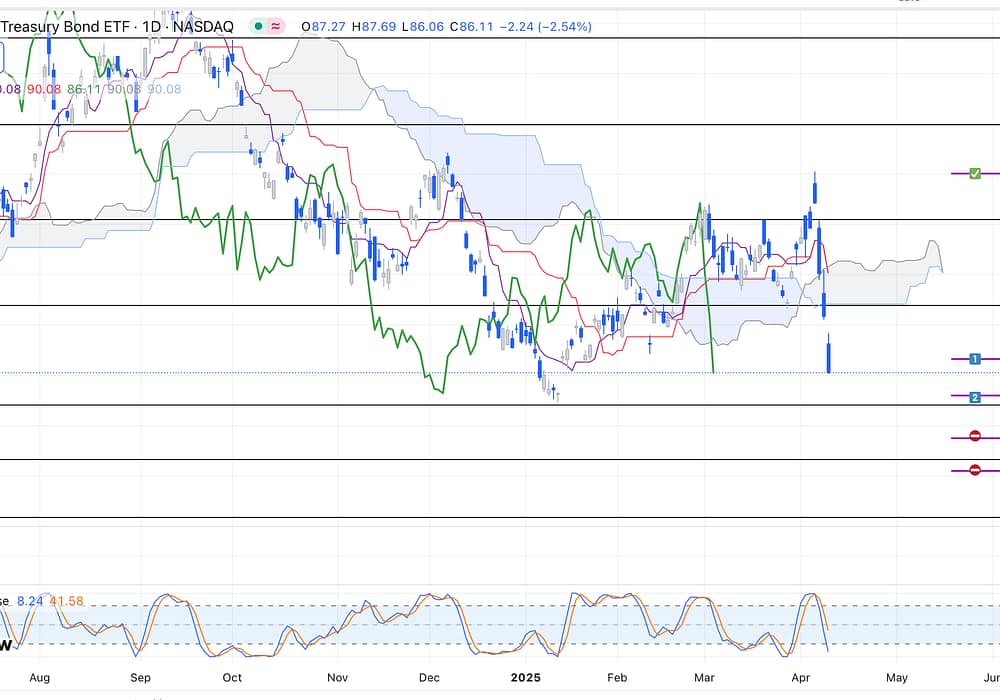Select the blue marker labeled 1
The width and height of the screenshot is (1000, 700).
tap(975, 358)
